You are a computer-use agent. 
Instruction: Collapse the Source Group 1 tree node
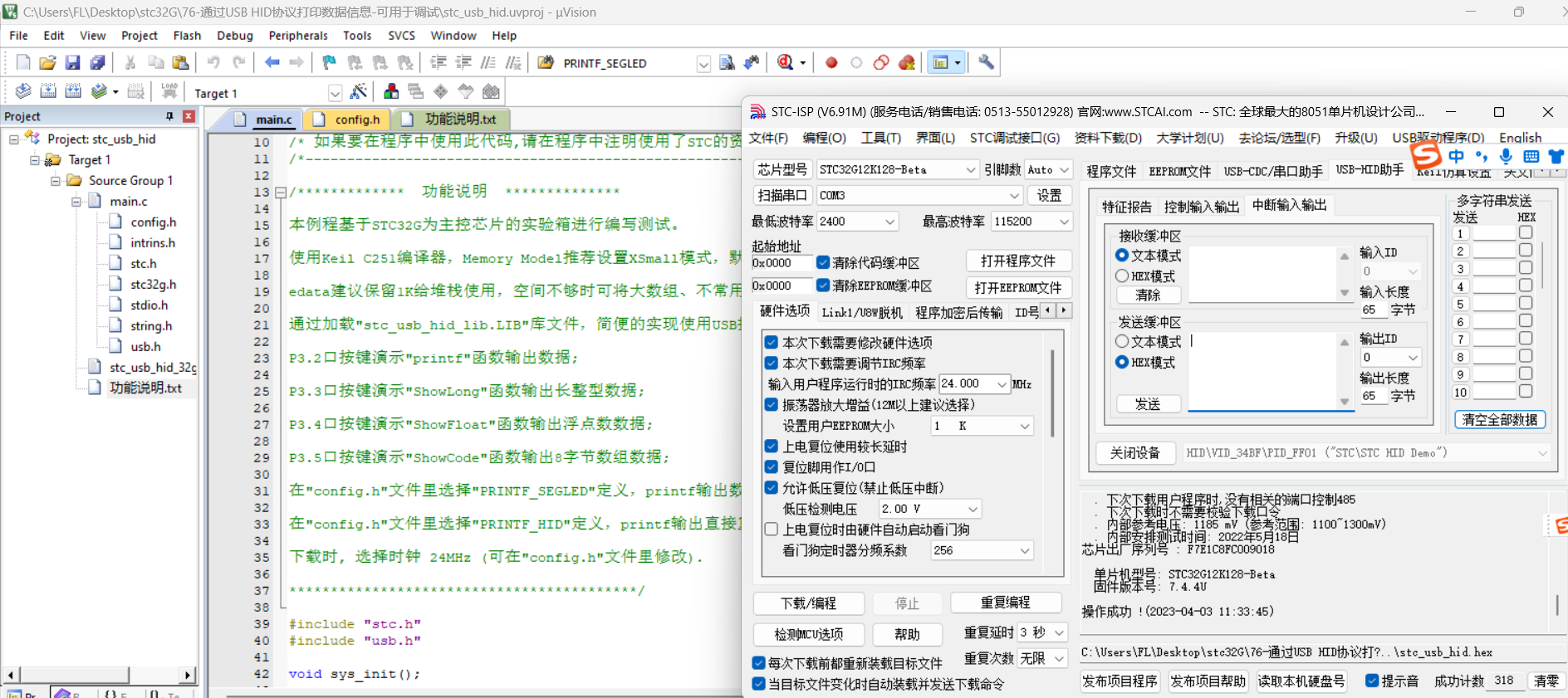[56, 180]
